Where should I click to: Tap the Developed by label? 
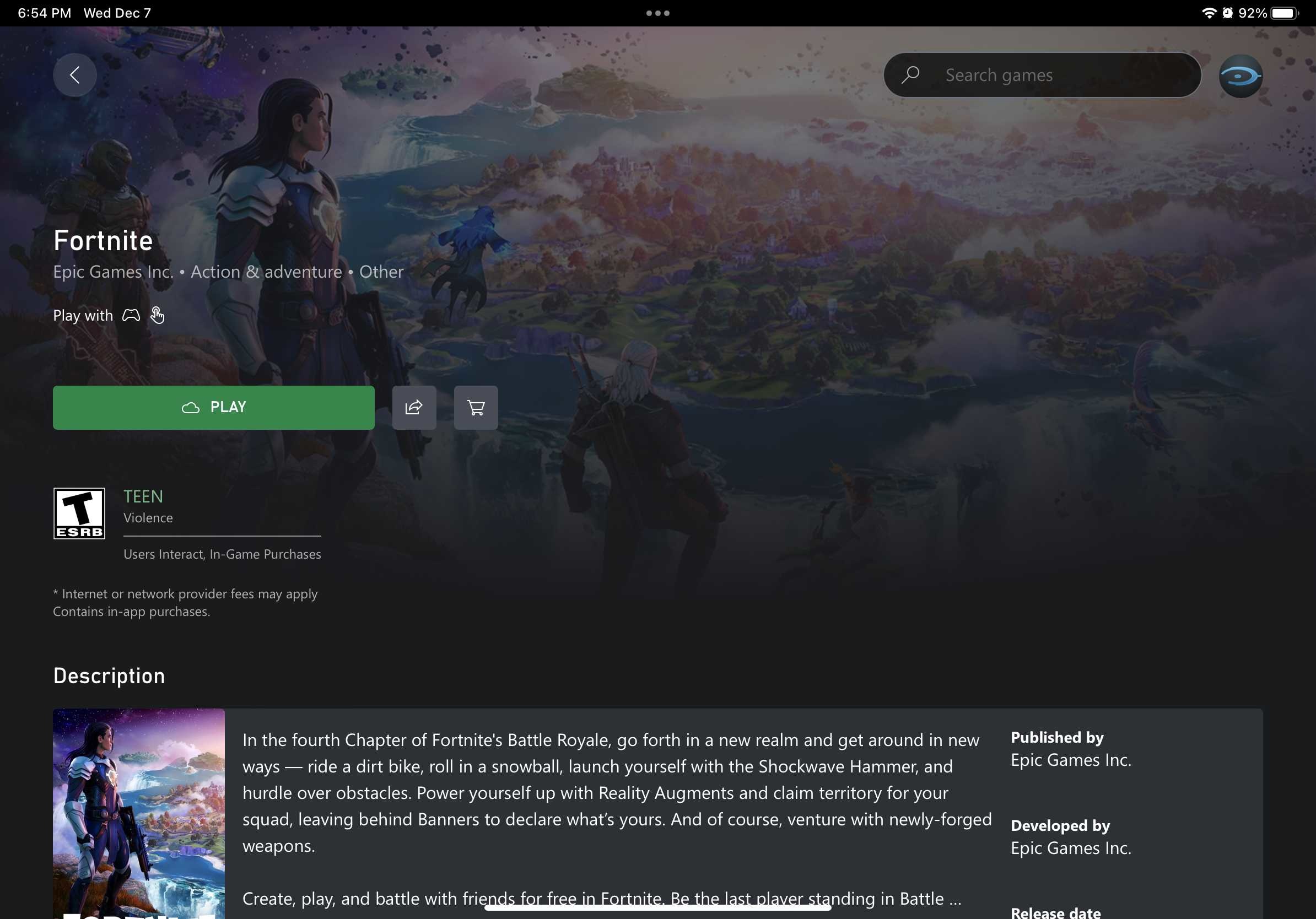coord(1060,825)
